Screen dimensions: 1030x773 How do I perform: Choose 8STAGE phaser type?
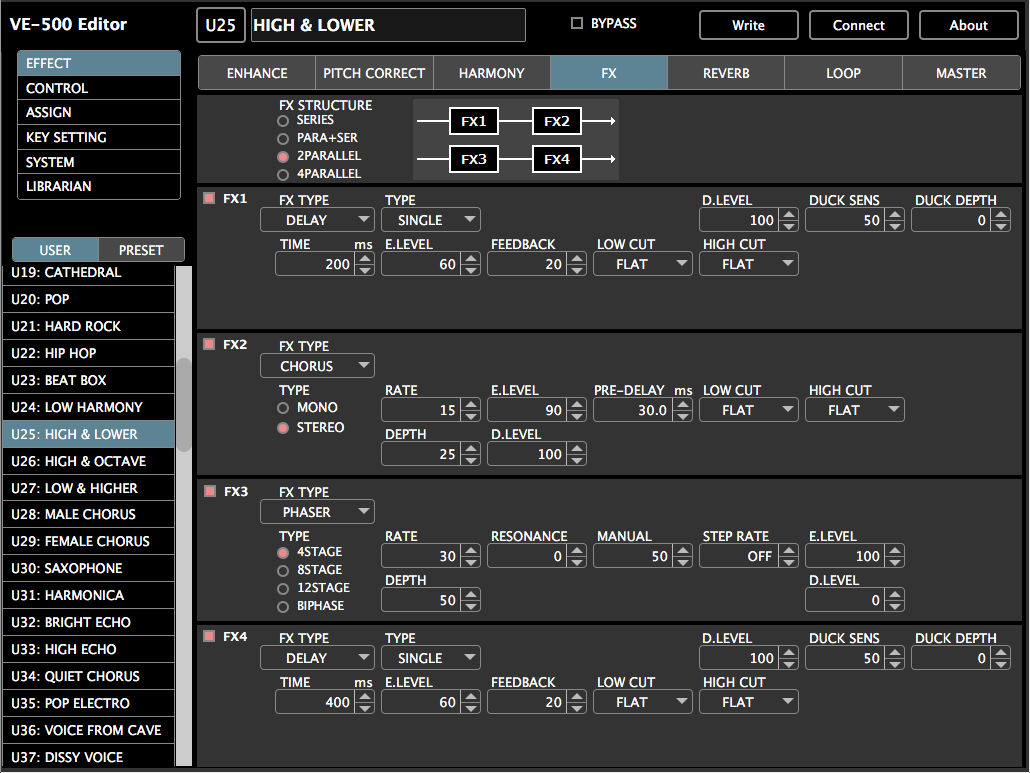tap(283, 571)
